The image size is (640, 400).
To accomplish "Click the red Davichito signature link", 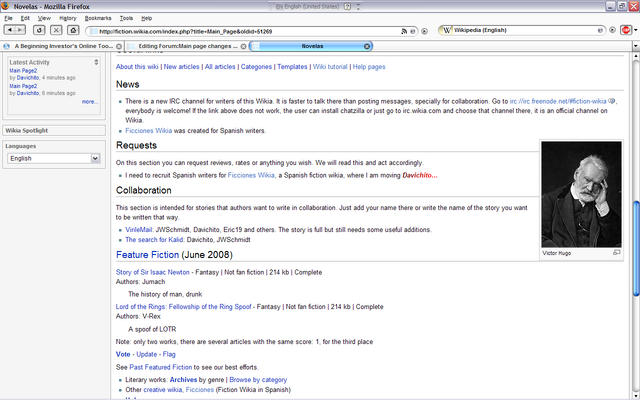I will [x=420, y=176].
